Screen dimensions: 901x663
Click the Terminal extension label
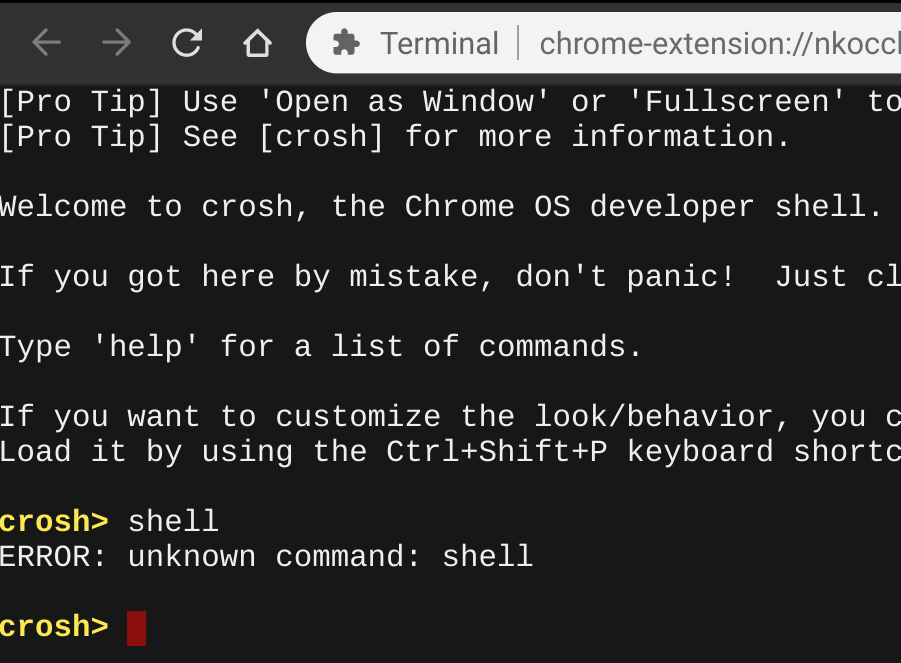click(x=439, y=44)
